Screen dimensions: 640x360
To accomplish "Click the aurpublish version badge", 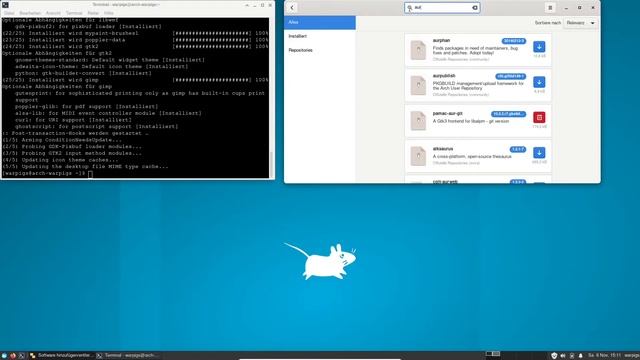I will click(511, 76).
